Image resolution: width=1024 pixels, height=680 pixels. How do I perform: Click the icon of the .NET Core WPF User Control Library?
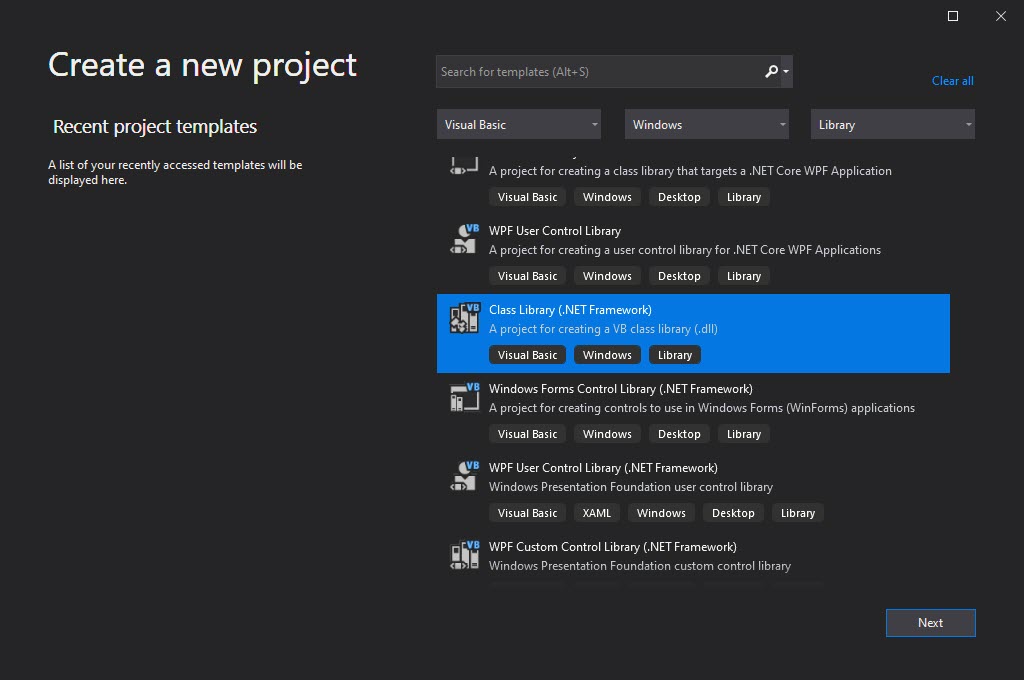coord(464,239)
